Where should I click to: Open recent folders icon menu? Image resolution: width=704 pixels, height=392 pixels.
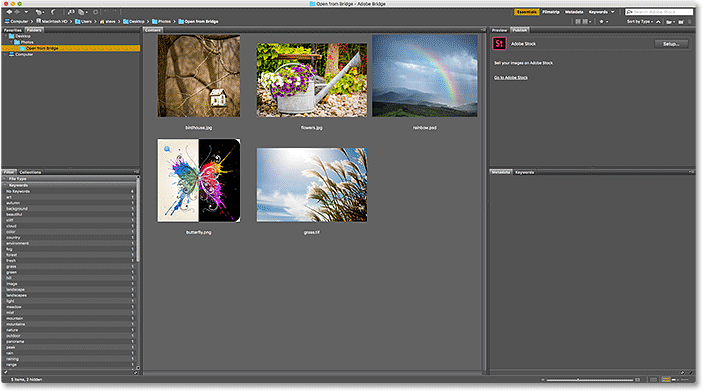point(670,22)
